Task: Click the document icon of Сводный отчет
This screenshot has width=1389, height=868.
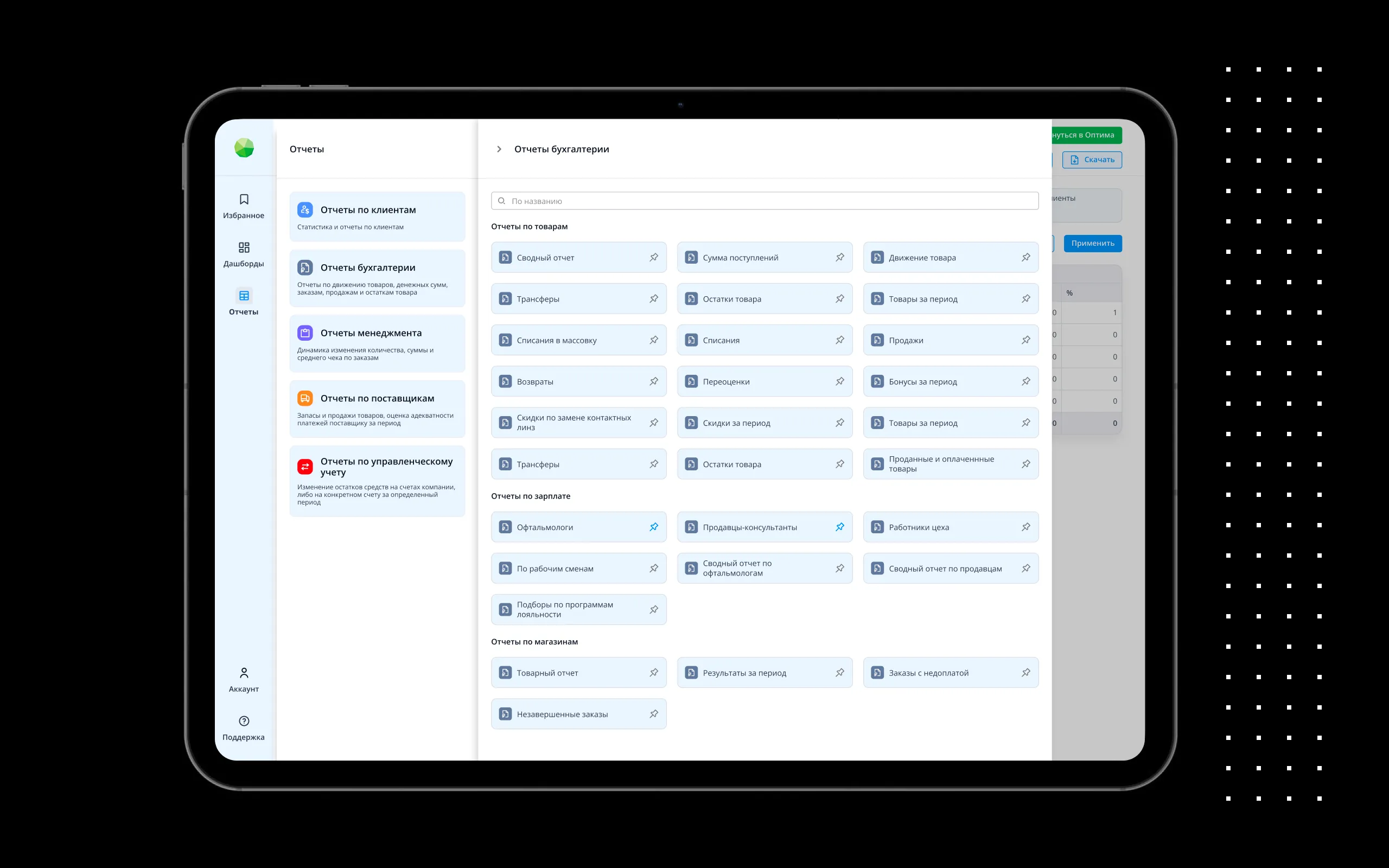Action: click(x=505, y=257)
